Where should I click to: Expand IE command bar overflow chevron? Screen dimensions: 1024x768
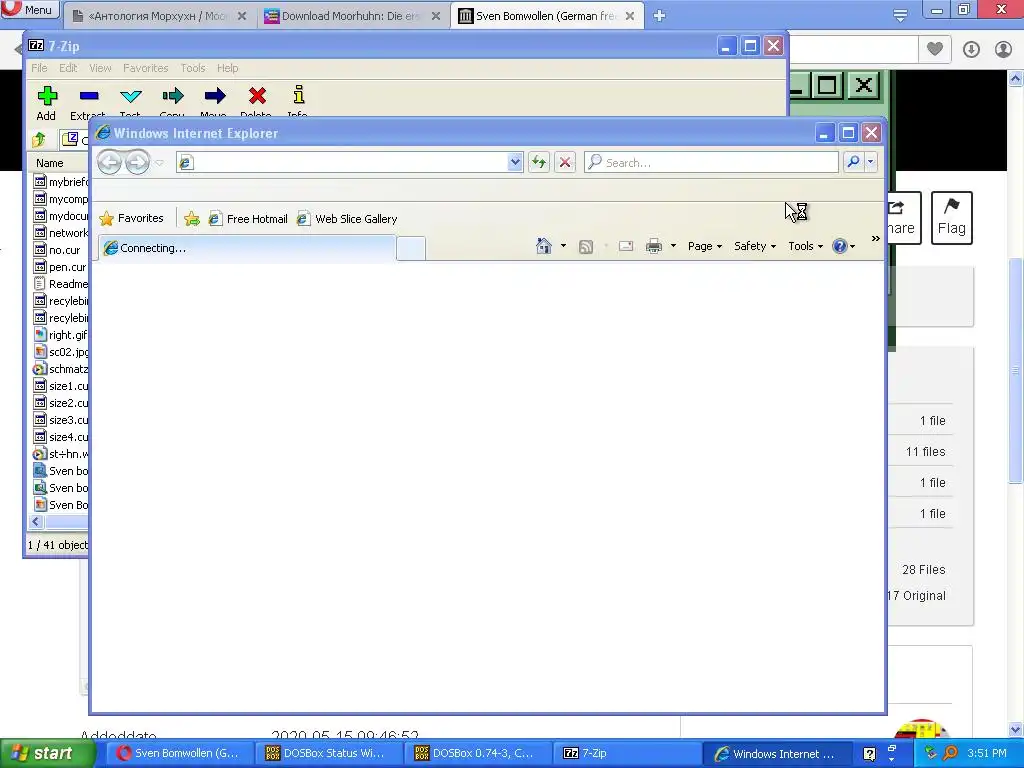pos(875,239)
